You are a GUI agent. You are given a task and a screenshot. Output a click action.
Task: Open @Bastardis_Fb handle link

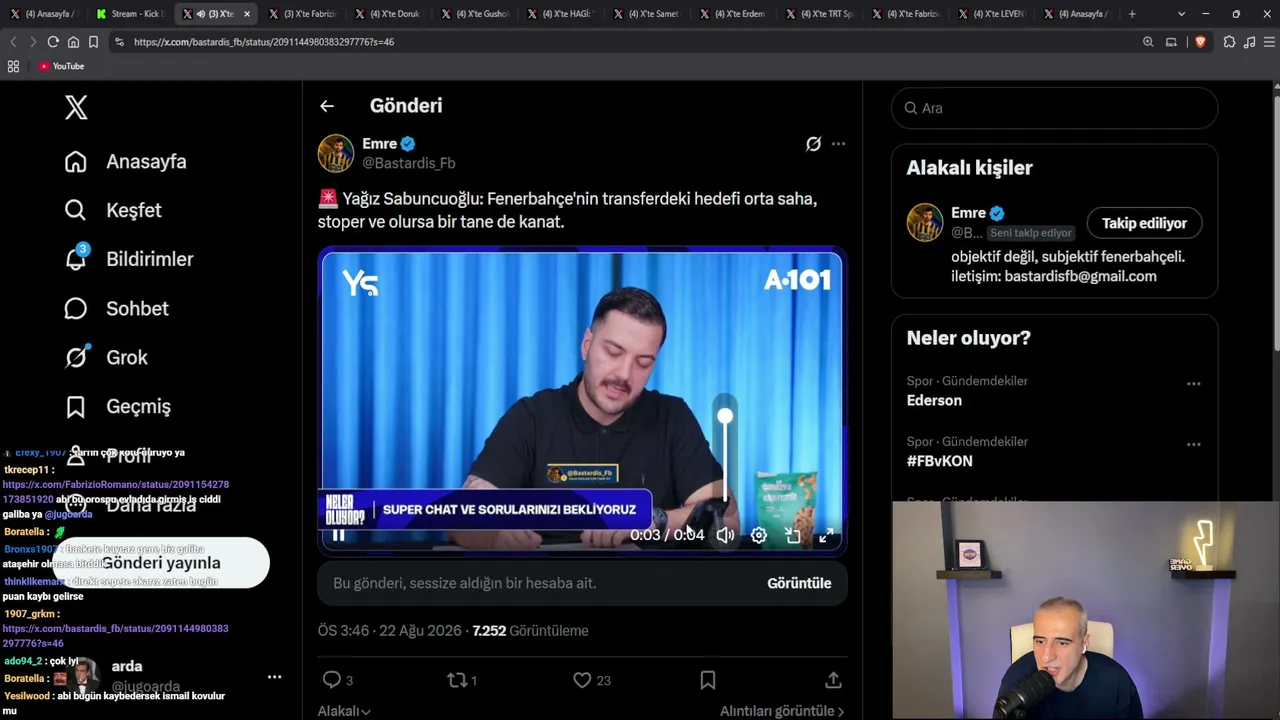408,163
